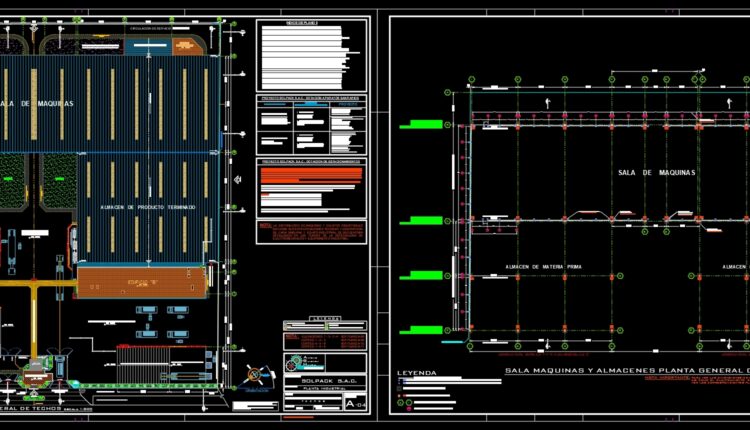Click the 'SOLPACK S.A.C.' title block text
This screenshot has height=430, width=750.
tap(329, 381)
